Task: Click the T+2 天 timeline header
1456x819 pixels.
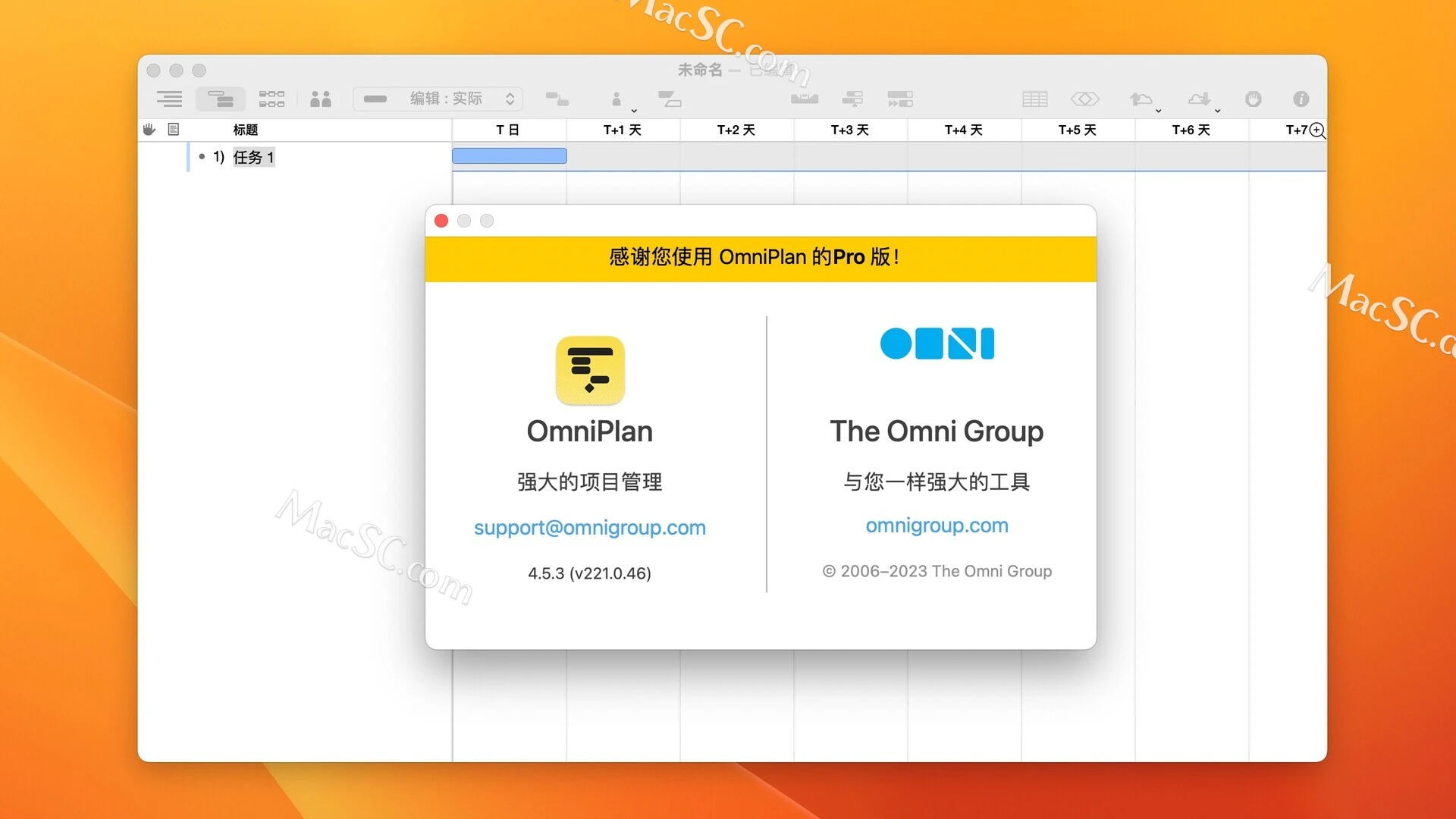Action: coord(736,130)
